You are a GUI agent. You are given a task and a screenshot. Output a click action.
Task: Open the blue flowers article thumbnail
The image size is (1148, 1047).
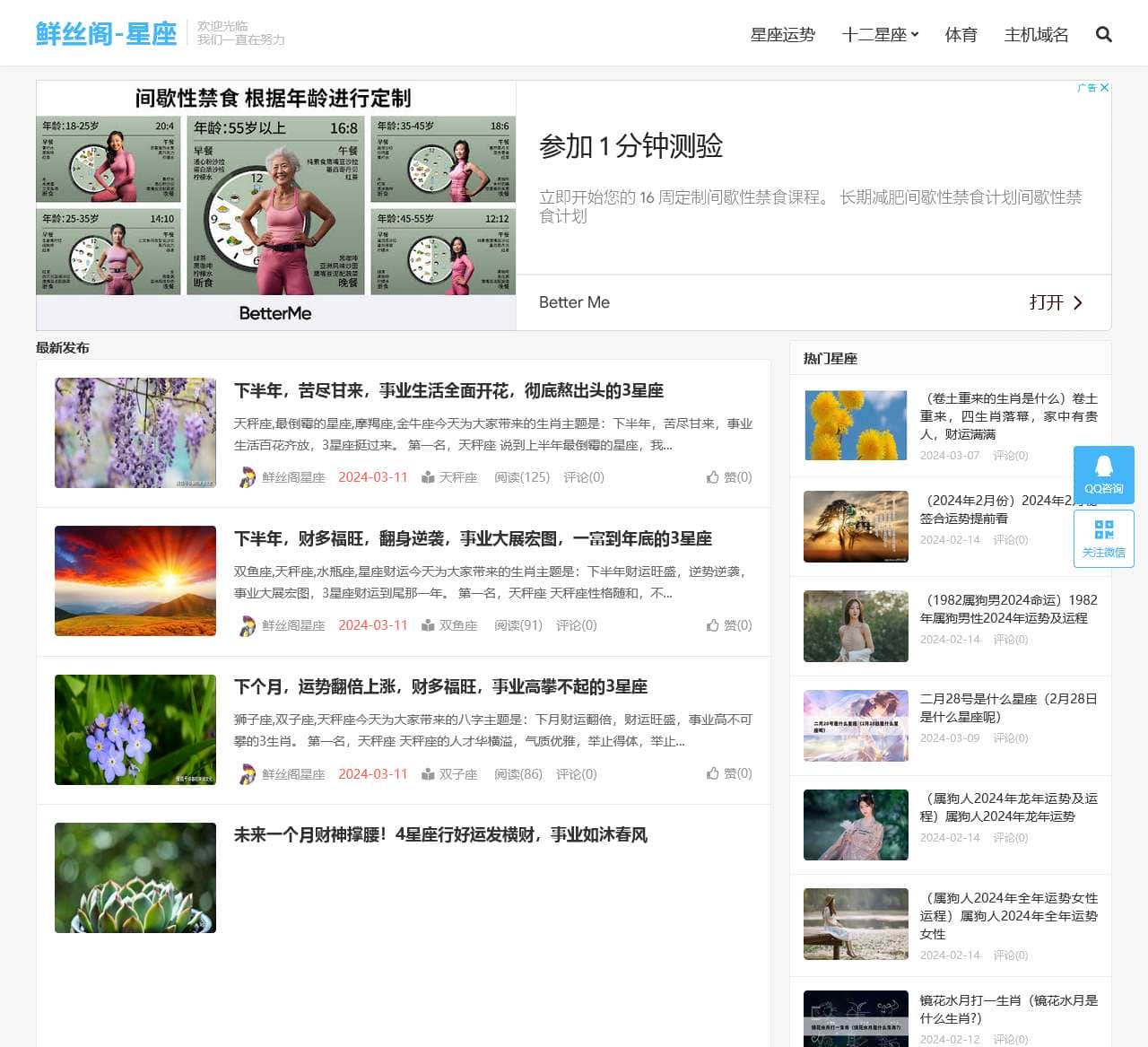[135, 729]
